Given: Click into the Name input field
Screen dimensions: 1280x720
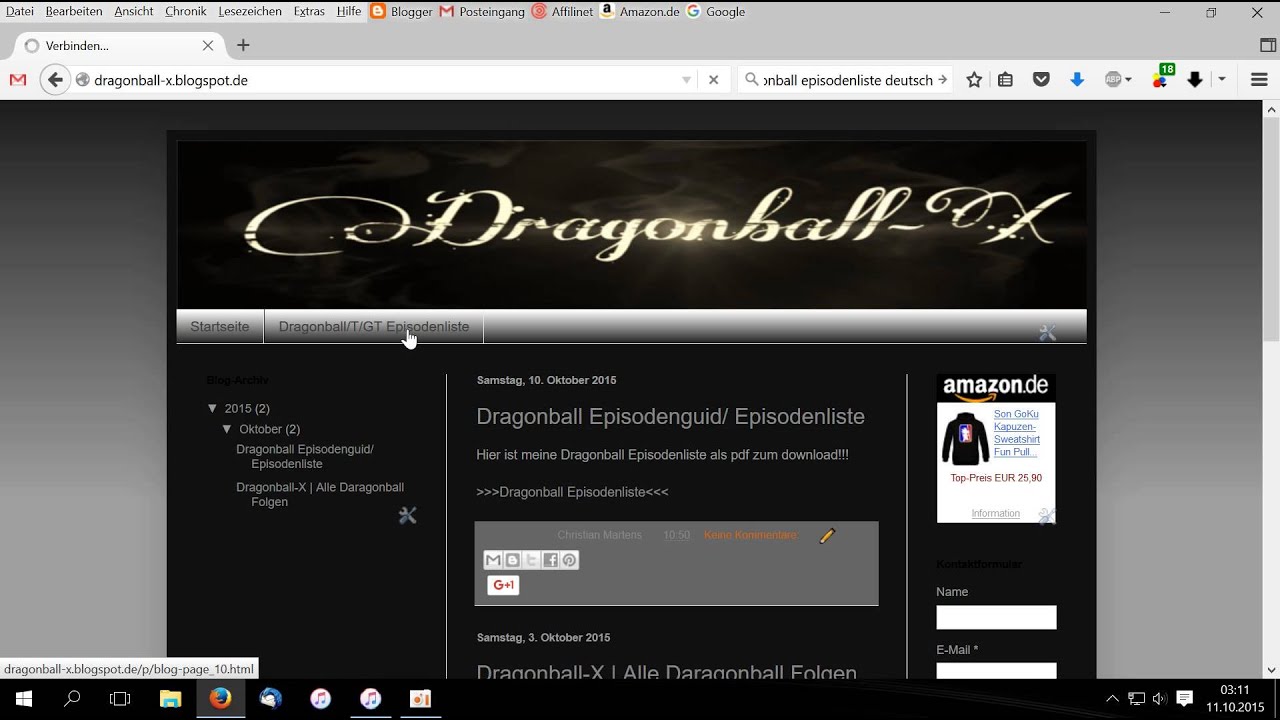Looking at the screenshot, I should point(996,617).
